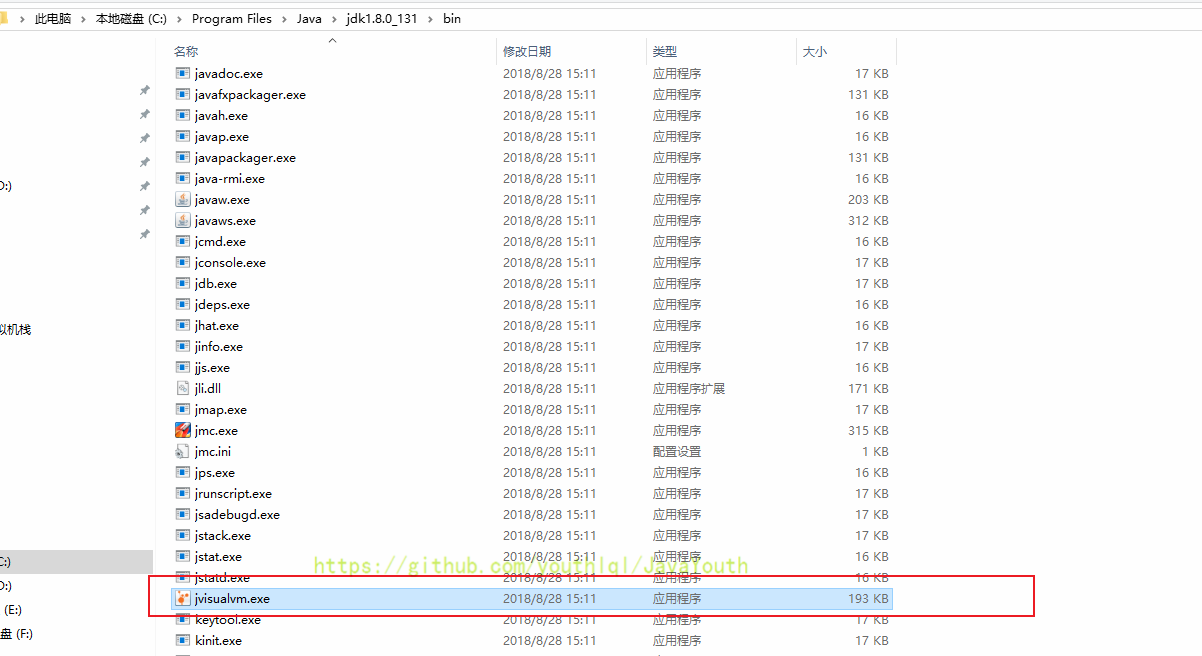Screen dimensions: 1202x656
Task: Select the file name jvisualvm.exe
Action: pos(232,598)
